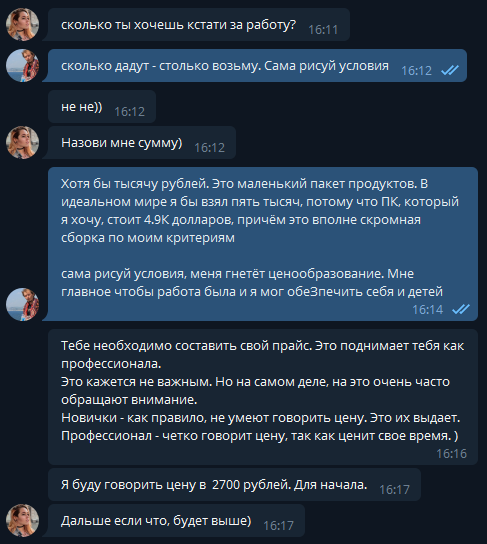
Task: Select message about 2700 рублей price
Action: (x=234, y=485)
